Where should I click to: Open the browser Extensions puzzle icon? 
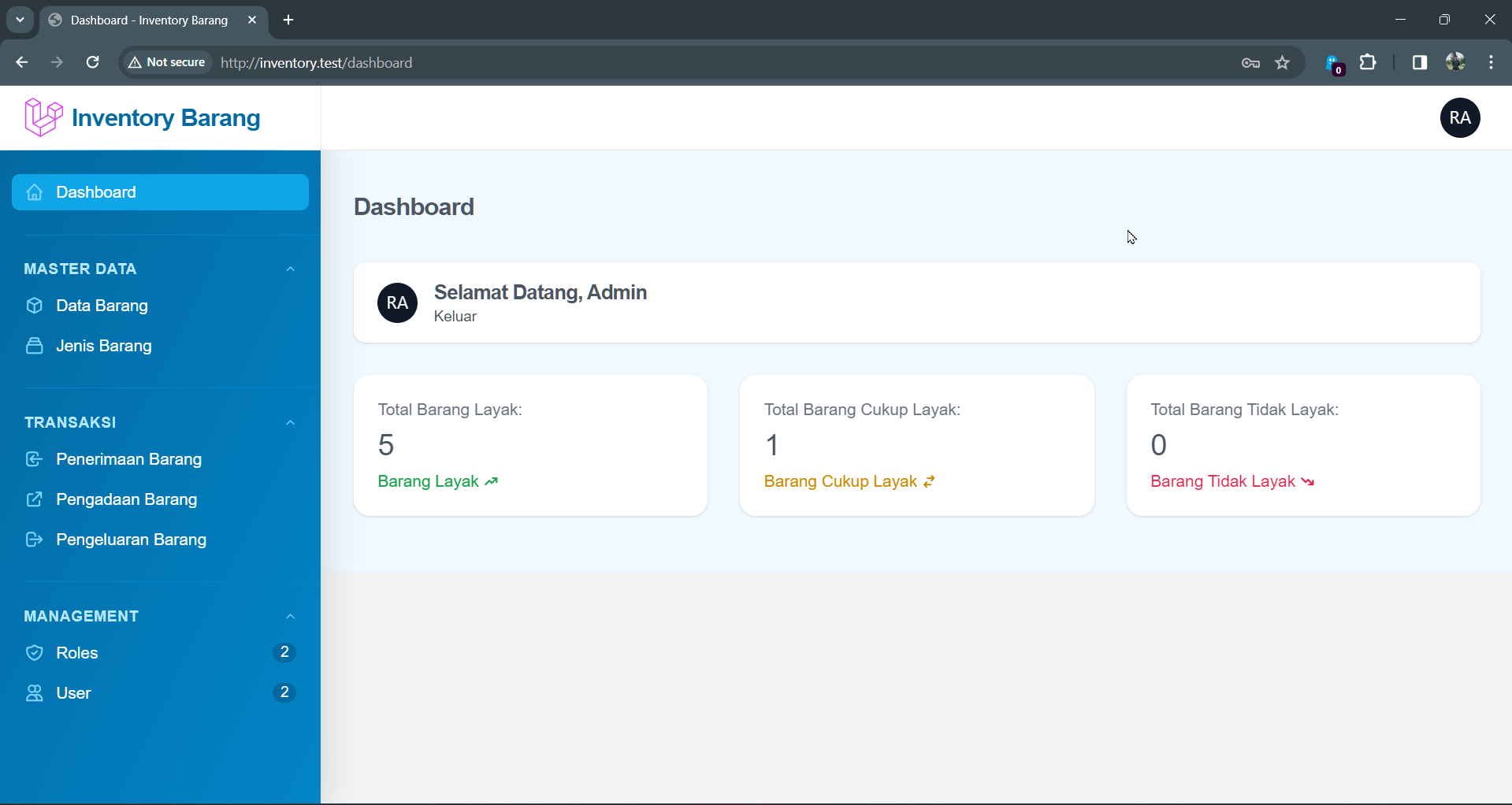coord(1369,62)
